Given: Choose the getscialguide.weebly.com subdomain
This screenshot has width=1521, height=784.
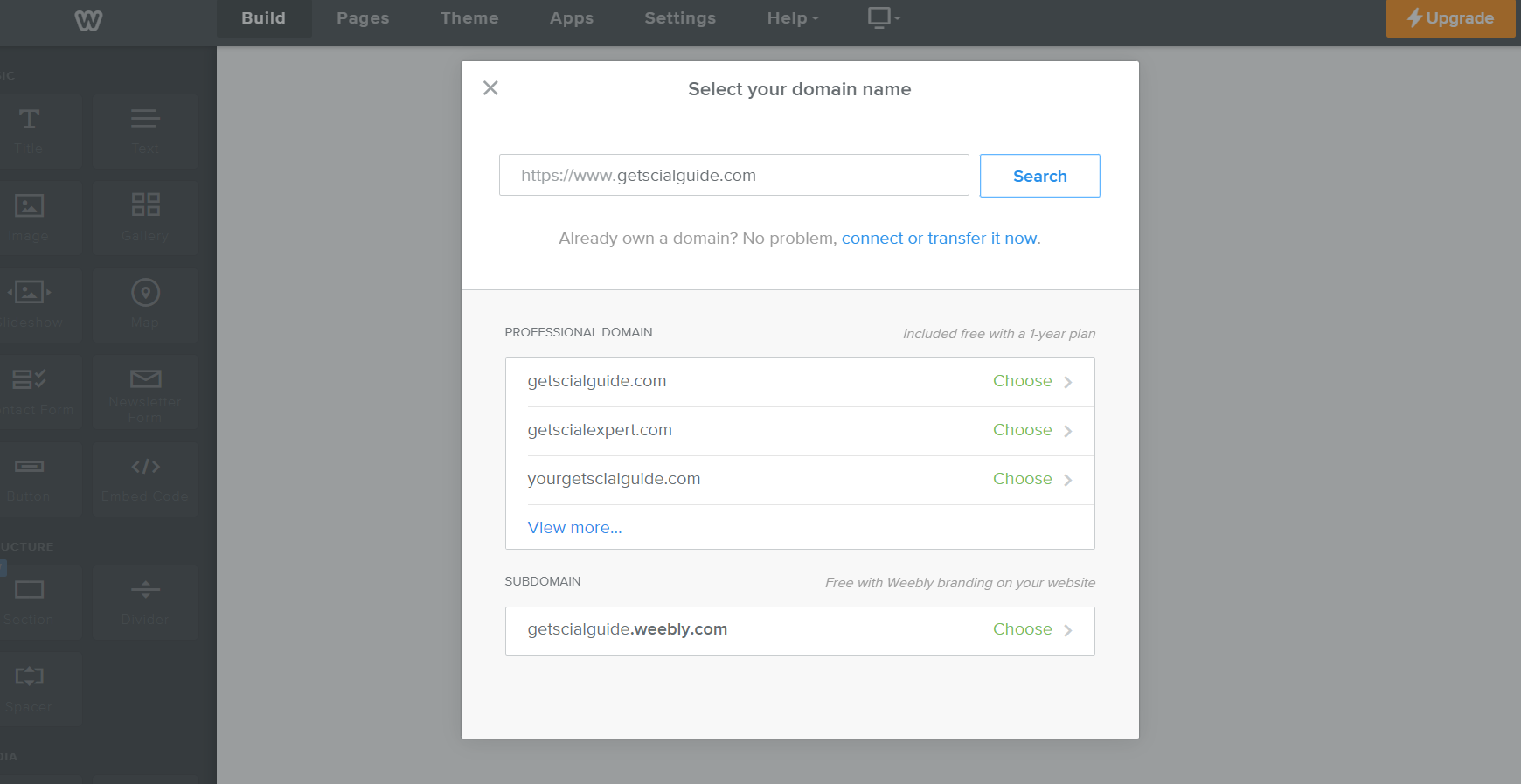Looking at the screenshot, I should (x=1032, y=630).
